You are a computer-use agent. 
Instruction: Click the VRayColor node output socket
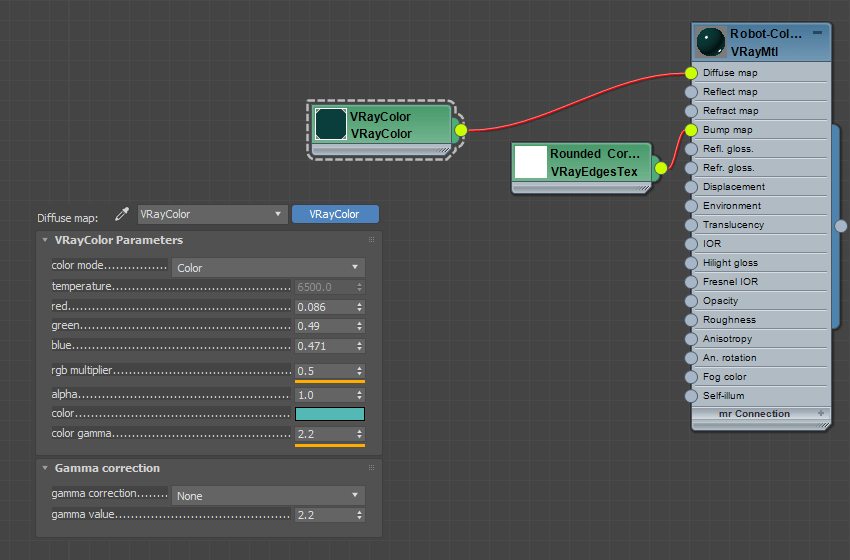coord(461,130)
